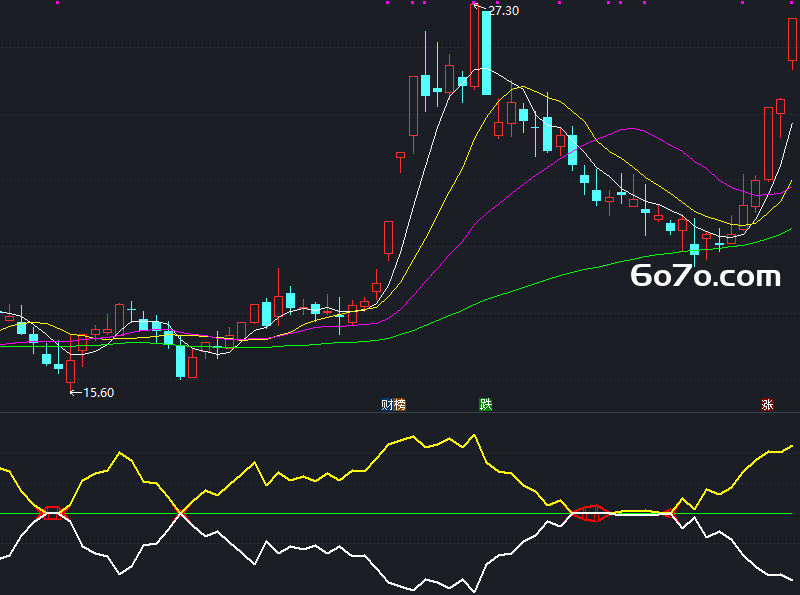
Task: Click the divider between price and indicator panels
Action: pos(400,412)
